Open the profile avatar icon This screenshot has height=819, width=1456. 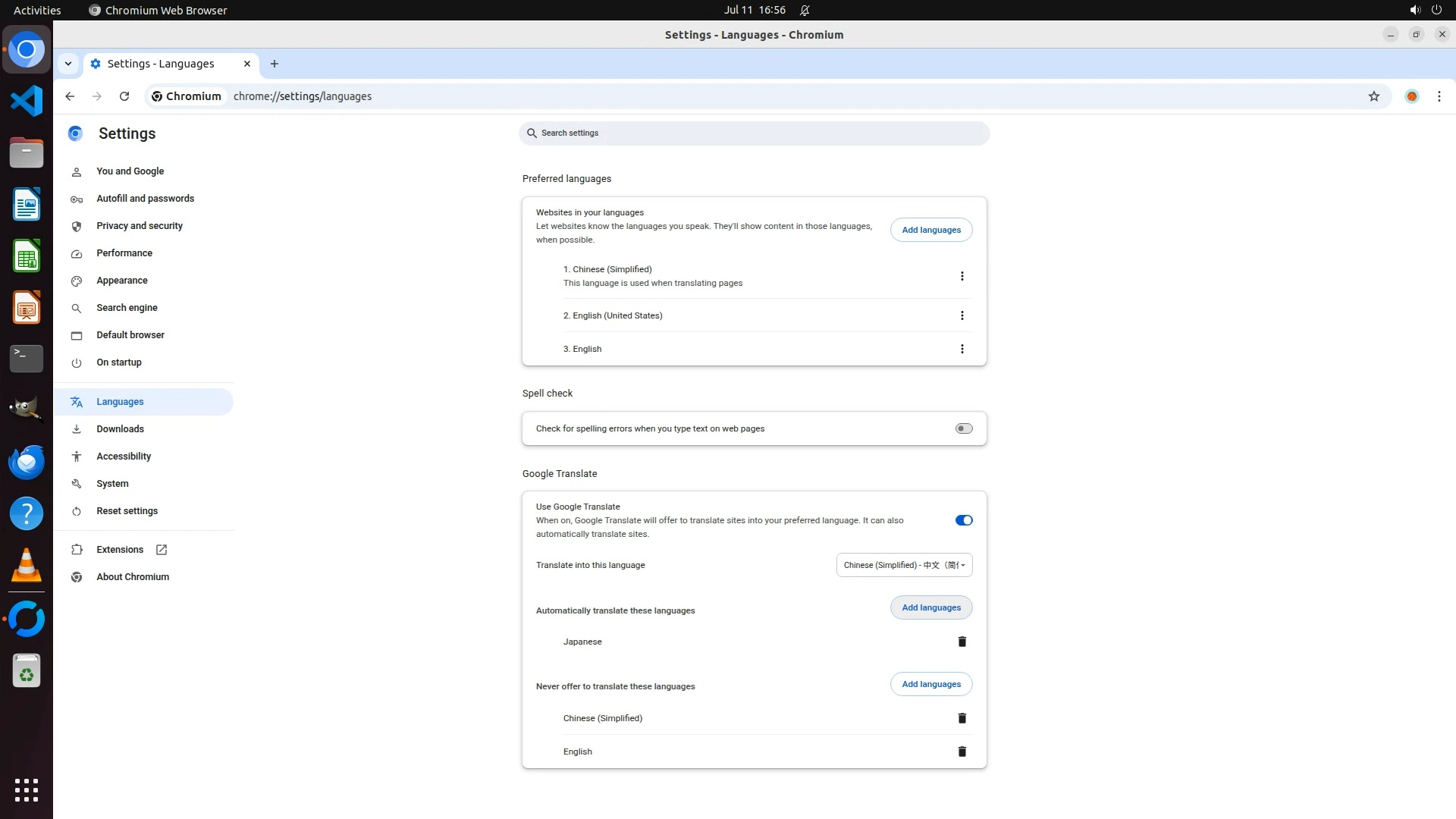[x=1411, y=96]
